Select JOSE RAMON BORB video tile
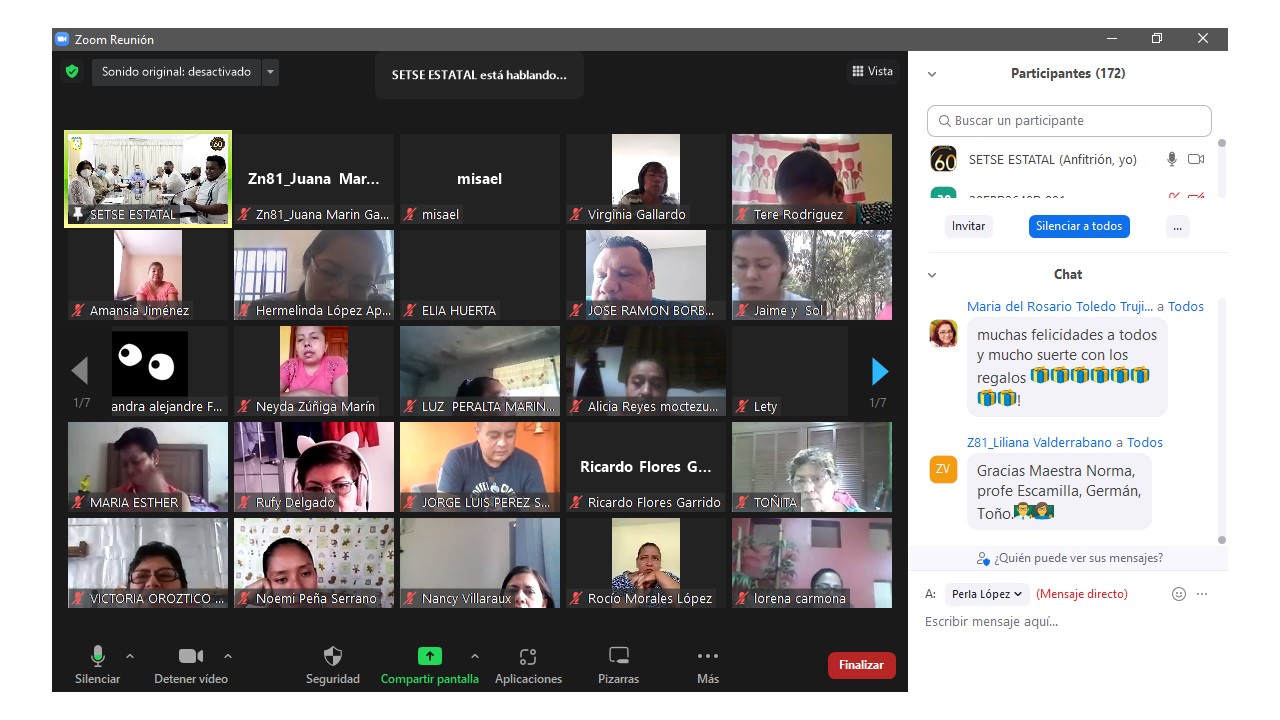The width and height of the screenshot is (1280, 720). pyautogui.click(x=646, y=275)
